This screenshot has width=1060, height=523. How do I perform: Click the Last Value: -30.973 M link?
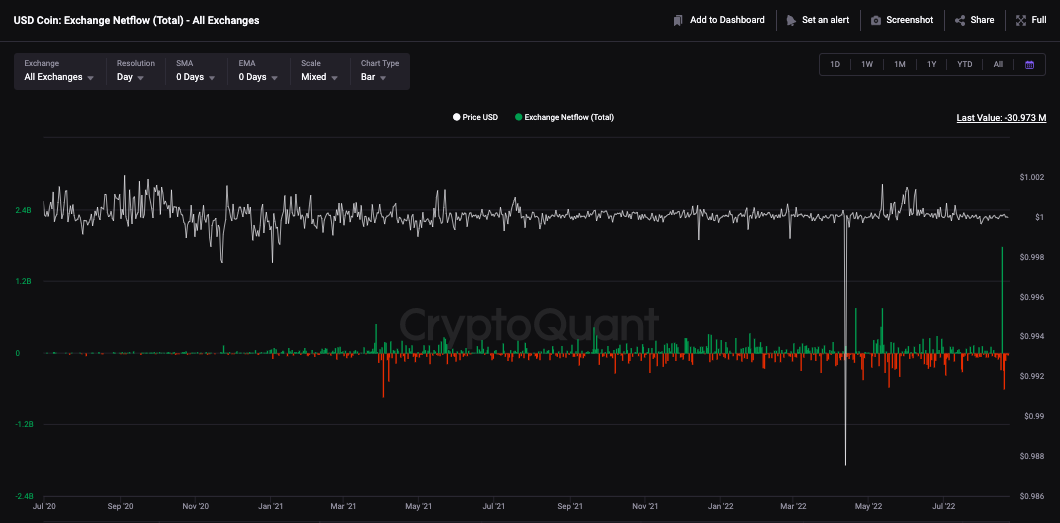1001,118
